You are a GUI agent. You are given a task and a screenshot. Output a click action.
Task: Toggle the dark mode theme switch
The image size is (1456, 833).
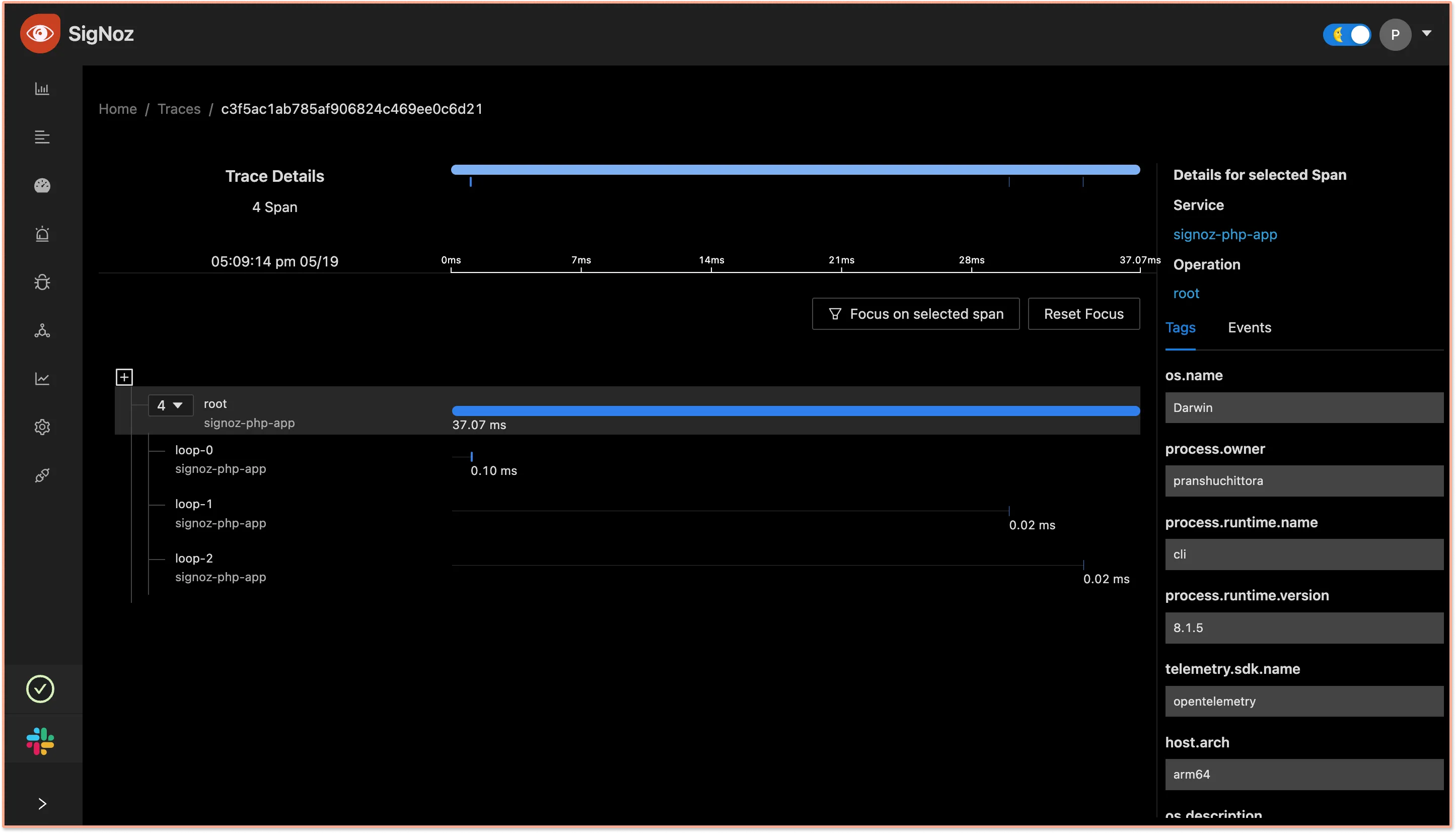point(1347,34)
